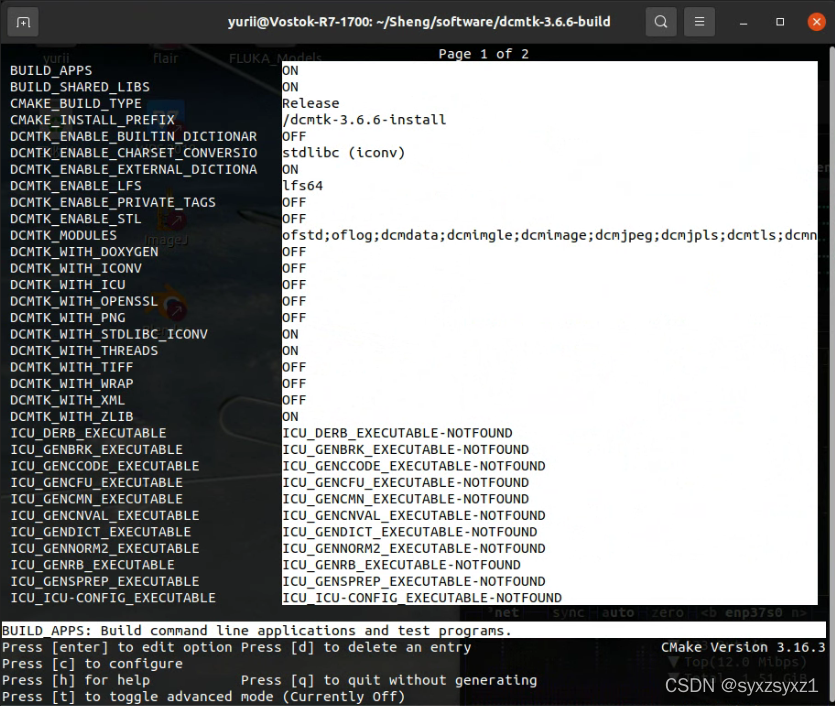Open the terminal hamburger menu
835x706 pixels.
tap(699, 22)
